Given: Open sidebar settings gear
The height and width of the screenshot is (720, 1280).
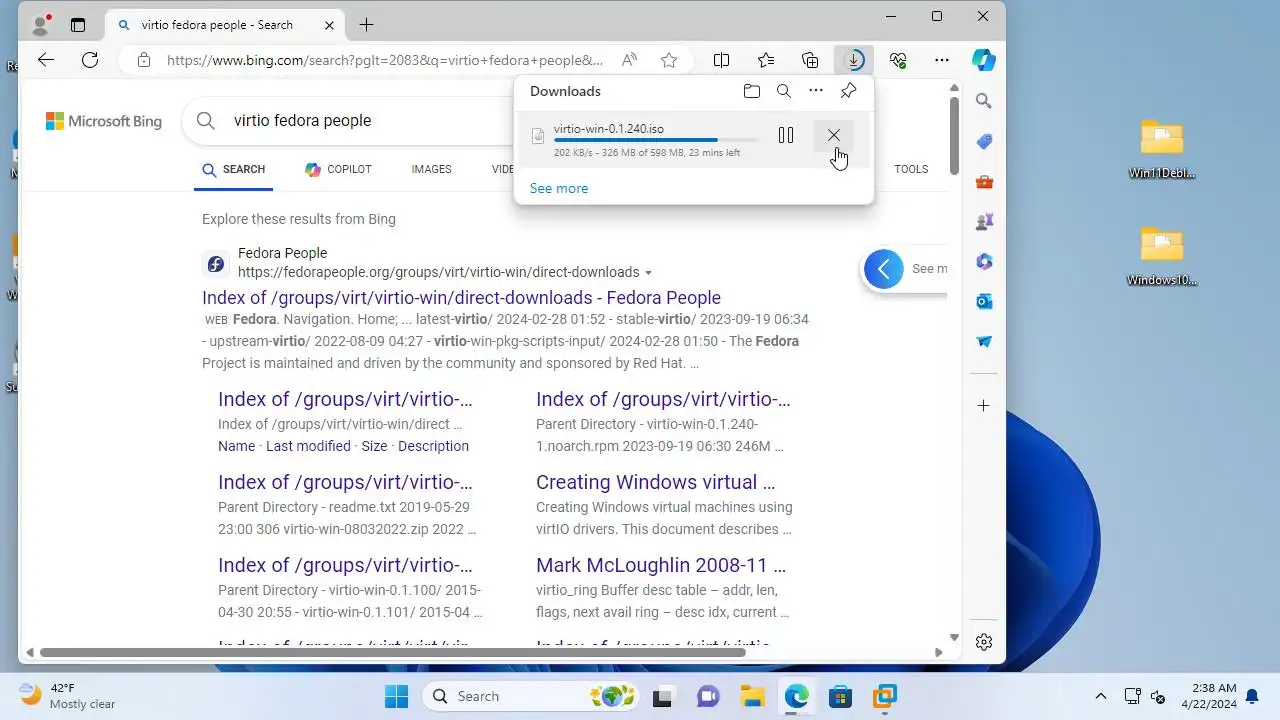Looking at the screenshot, I should click(984, 642).
